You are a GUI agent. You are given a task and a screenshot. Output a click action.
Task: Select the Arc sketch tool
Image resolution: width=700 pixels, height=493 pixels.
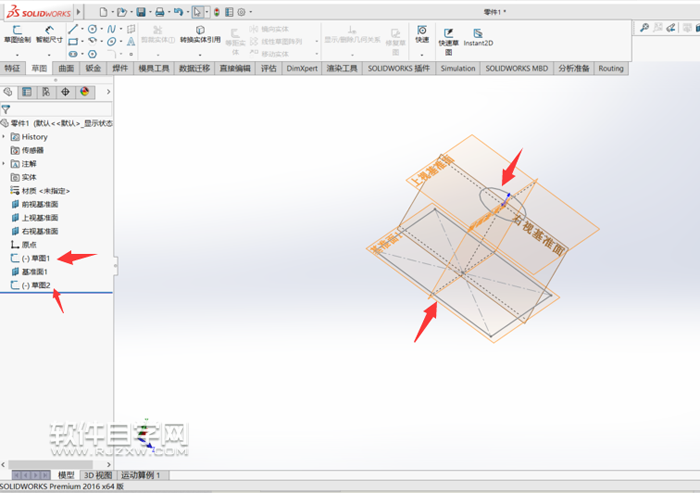tap(92, 41)
